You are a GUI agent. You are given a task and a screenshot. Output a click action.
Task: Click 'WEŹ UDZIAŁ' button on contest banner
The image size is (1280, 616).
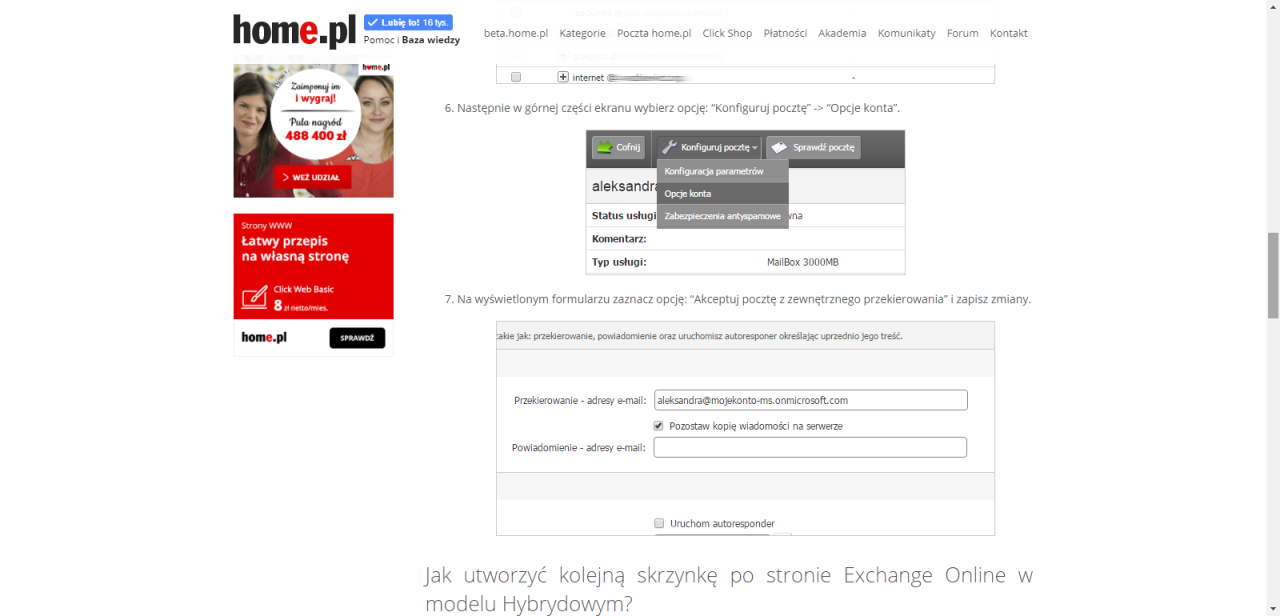click(313, 178)
